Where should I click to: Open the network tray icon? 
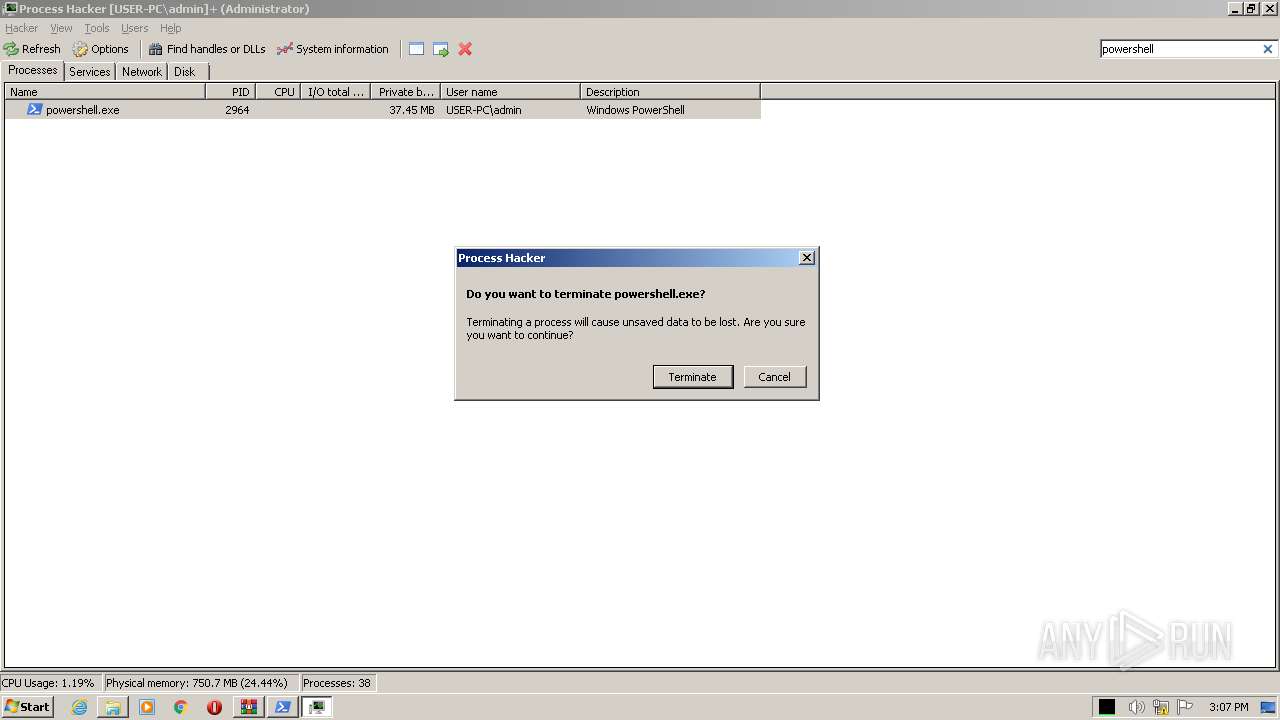(x=1160, y=707)
